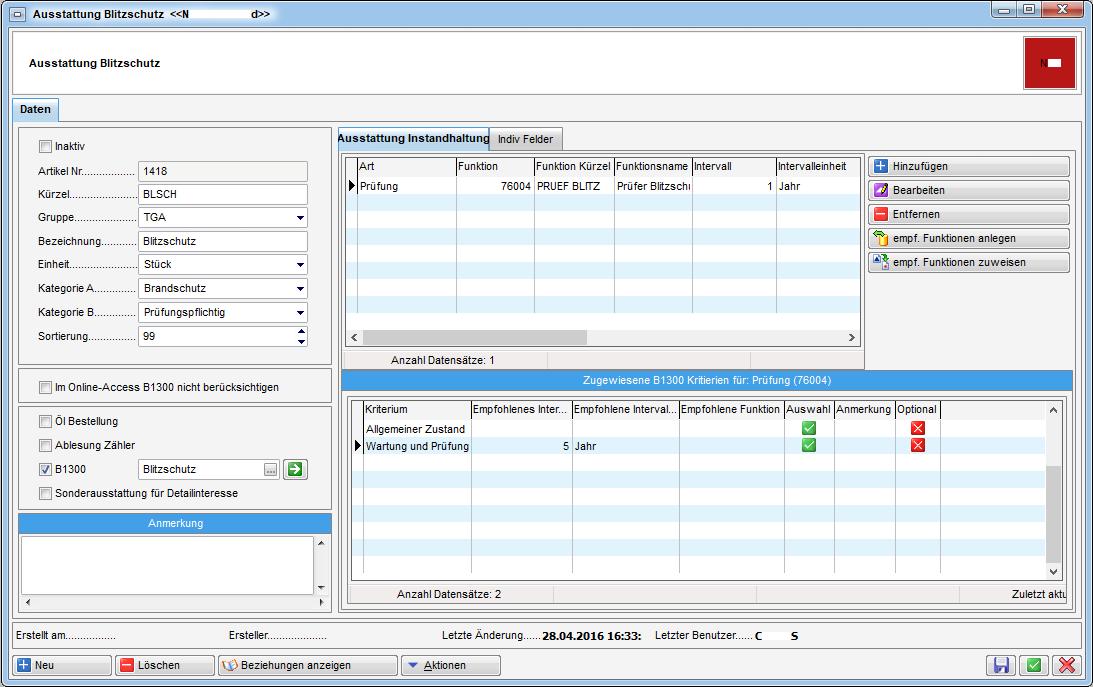
Task: Open the Gruppe dropdown
Action: point(300,218)
